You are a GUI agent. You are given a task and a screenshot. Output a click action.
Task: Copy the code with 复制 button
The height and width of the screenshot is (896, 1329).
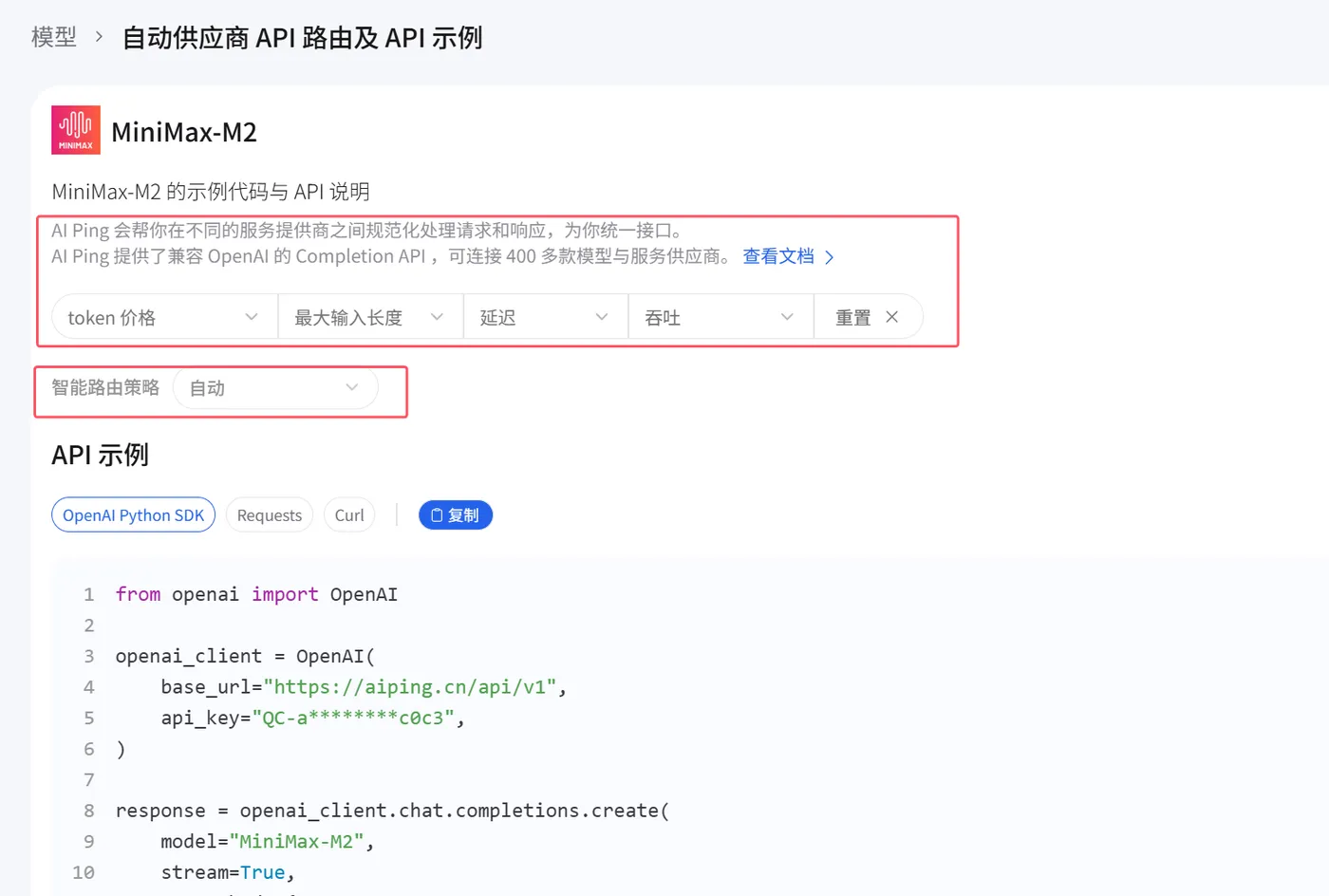pos(456,514)
